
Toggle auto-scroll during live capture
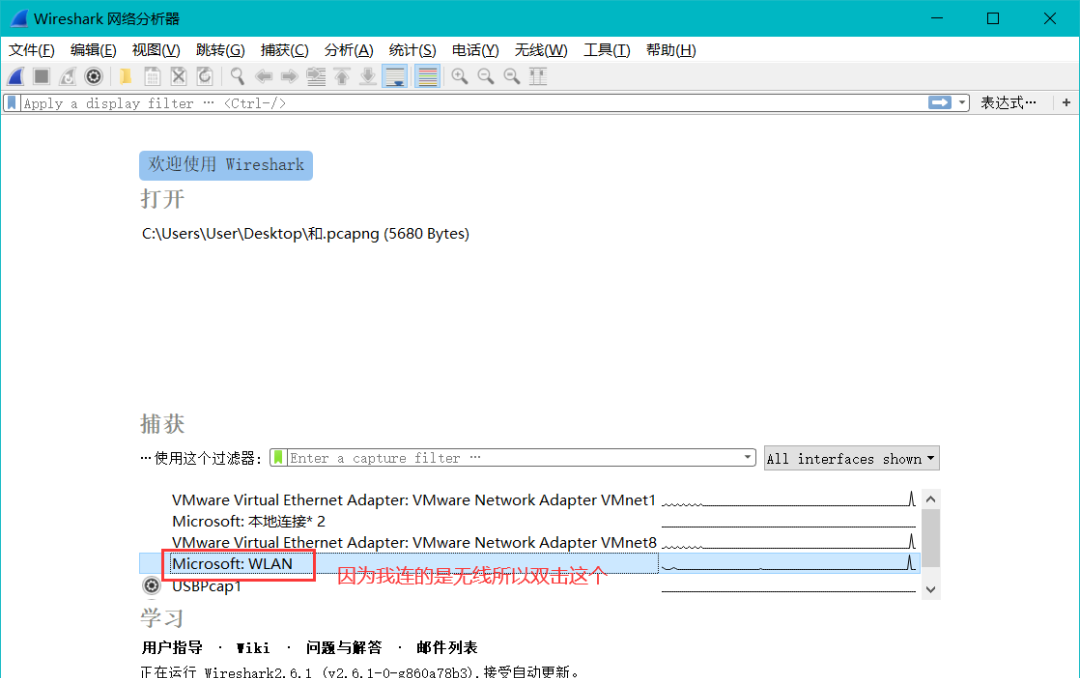pos(395,76)
